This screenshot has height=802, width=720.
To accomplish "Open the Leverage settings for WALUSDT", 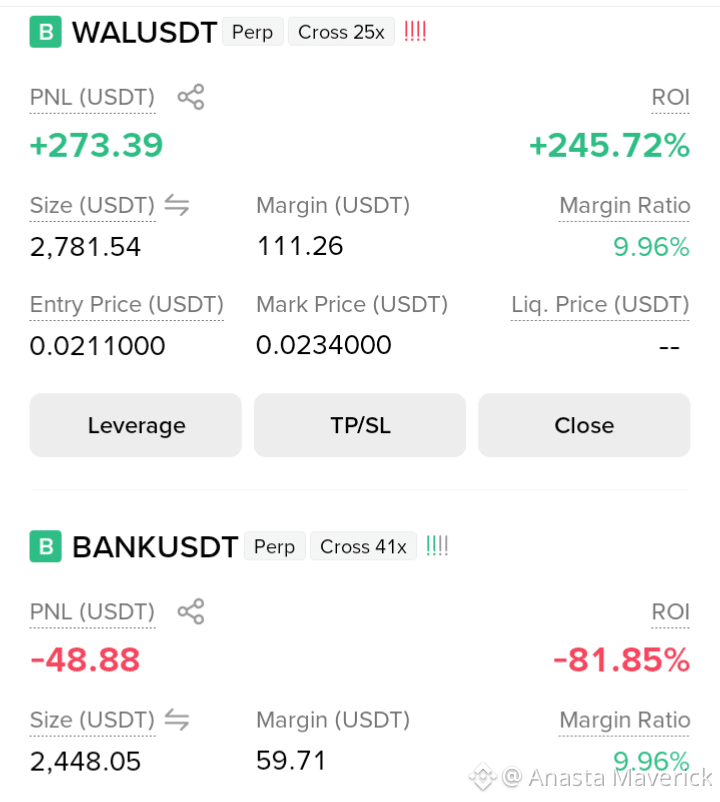I will pyautogui.click(x=136, y=425).
